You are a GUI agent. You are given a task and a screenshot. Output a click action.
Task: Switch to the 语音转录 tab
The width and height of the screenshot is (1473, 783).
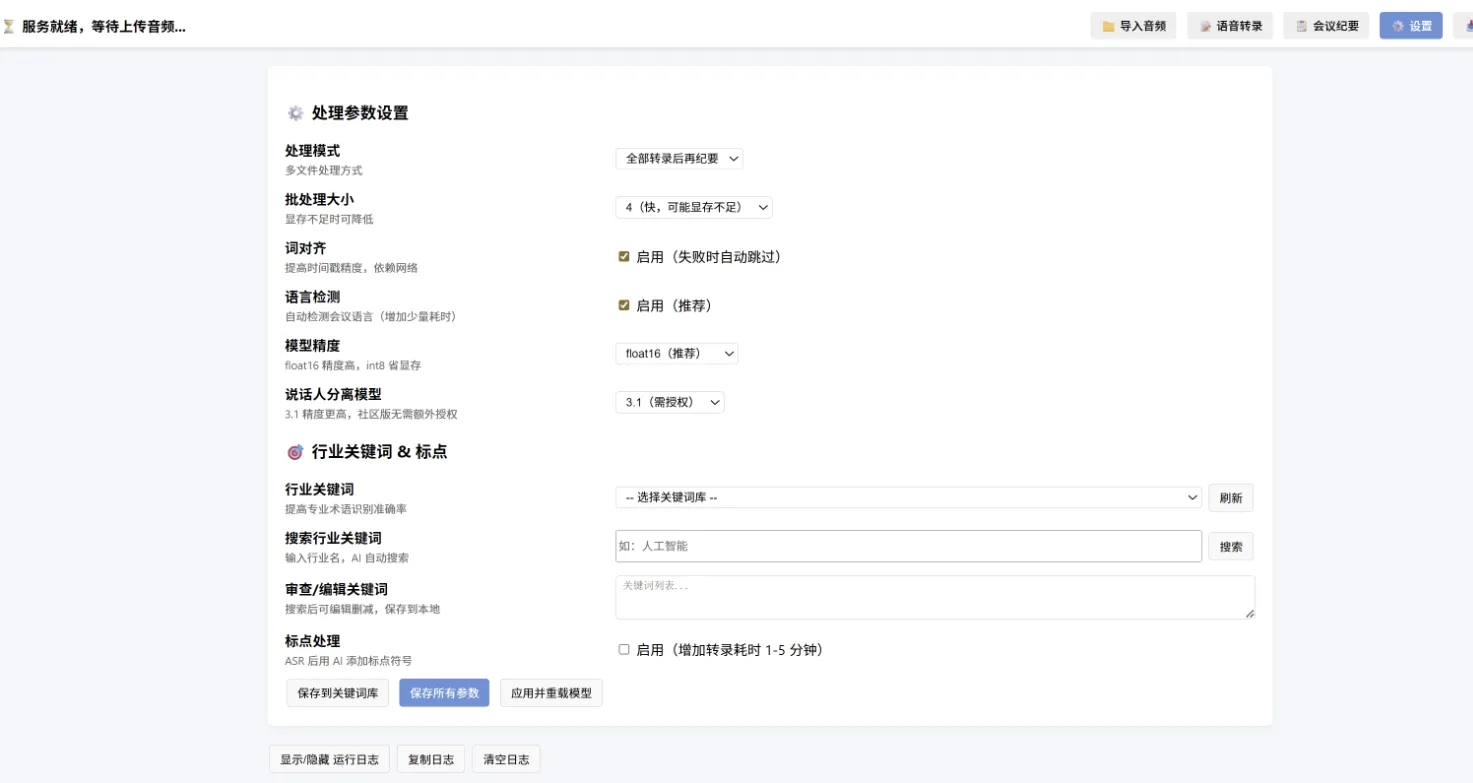[x=1230, y=26]
